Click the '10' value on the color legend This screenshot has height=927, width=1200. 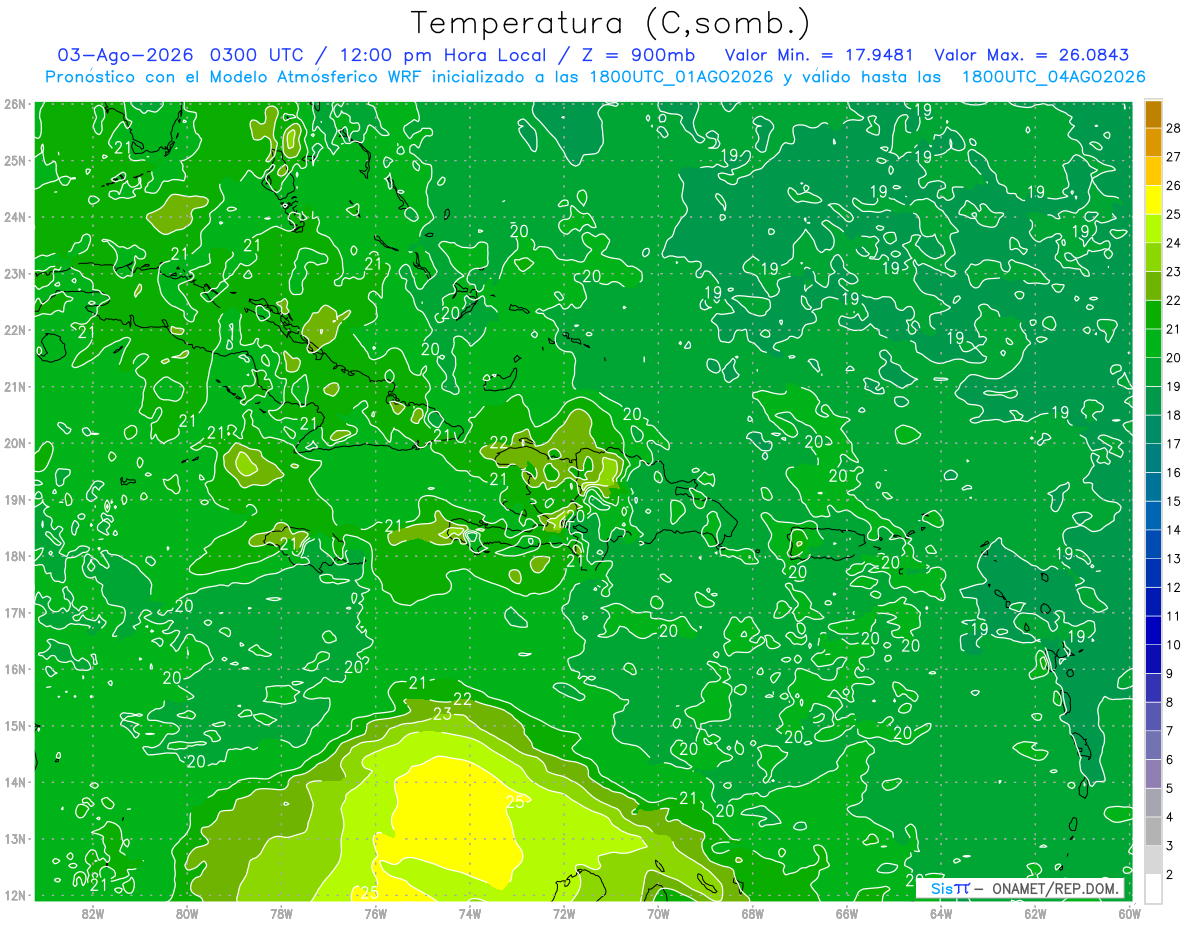[x=1174, y=645]
